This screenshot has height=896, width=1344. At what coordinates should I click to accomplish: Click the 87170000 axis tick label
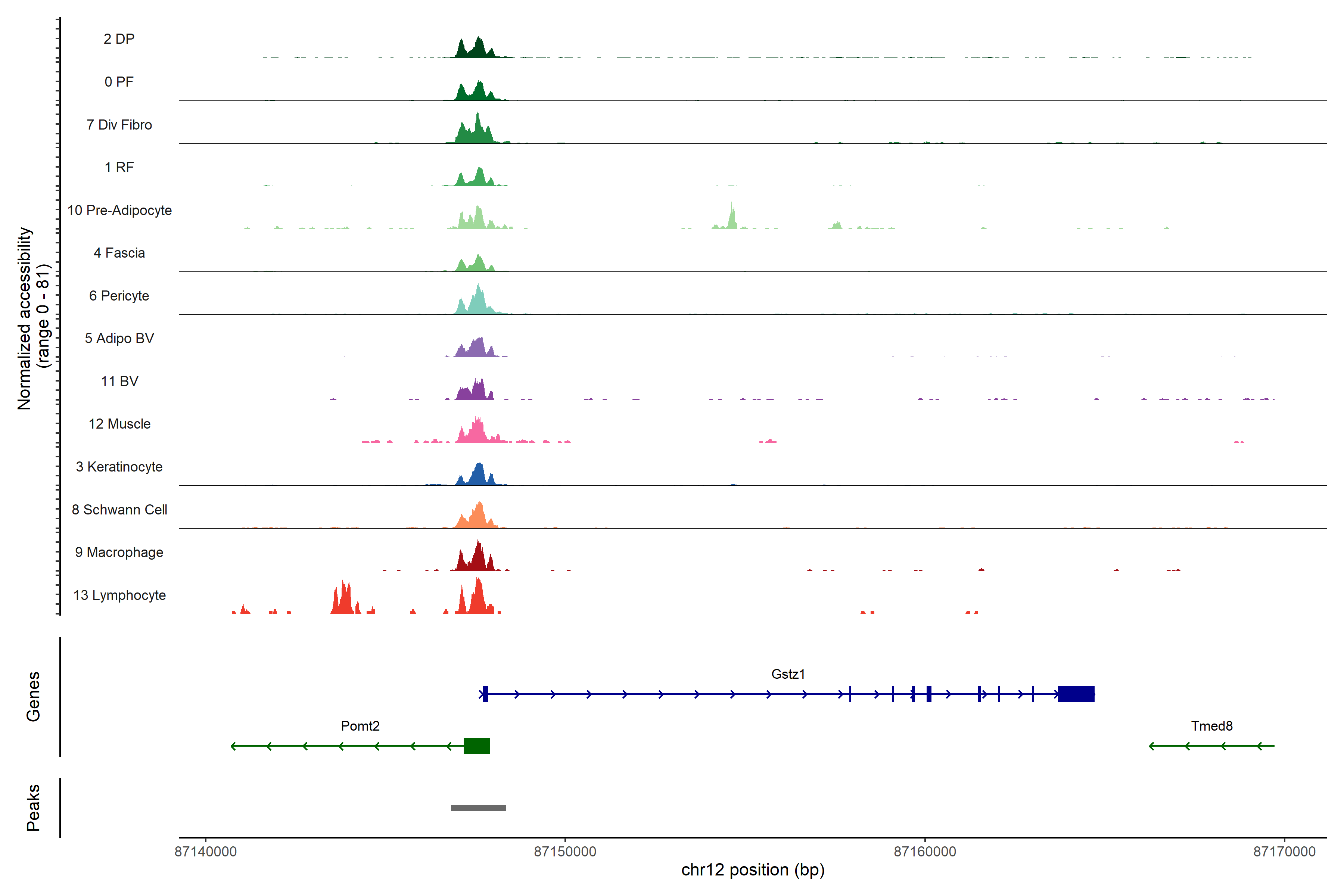1284,852
